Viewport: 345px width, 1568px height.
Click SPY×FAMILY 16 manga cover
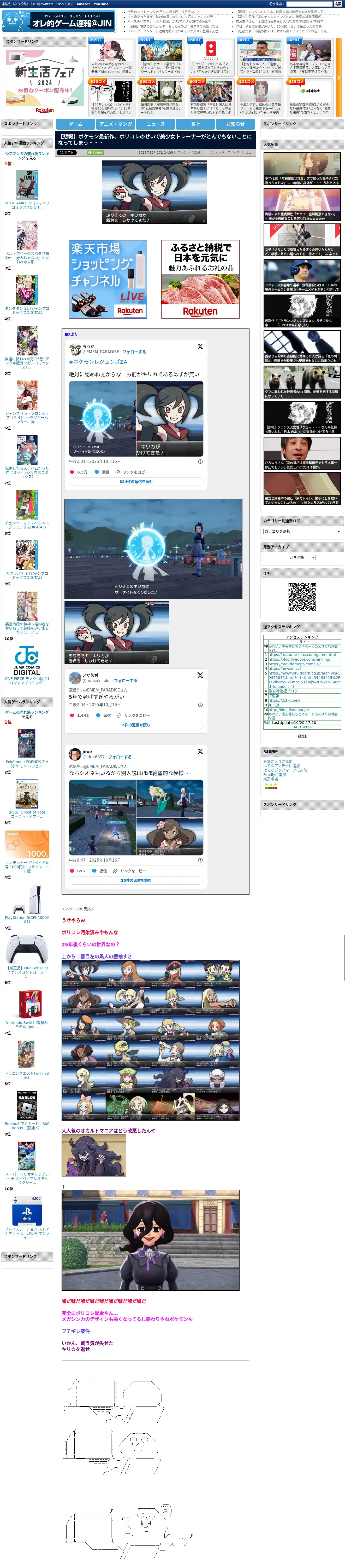(27, 185)
